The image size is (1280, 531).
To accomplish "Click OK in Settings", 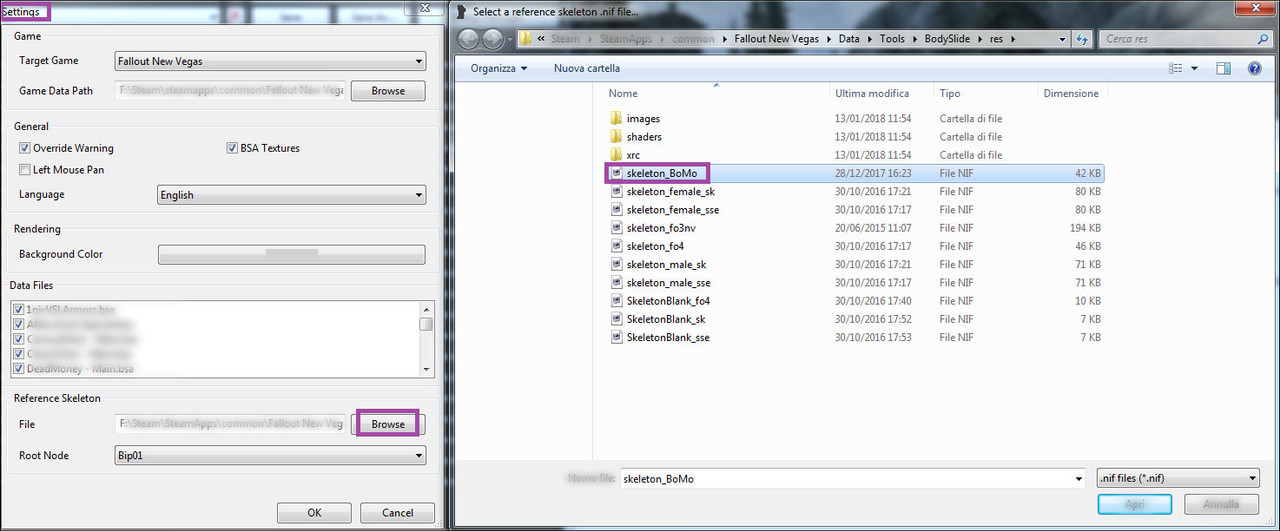I will click(314, 513).
